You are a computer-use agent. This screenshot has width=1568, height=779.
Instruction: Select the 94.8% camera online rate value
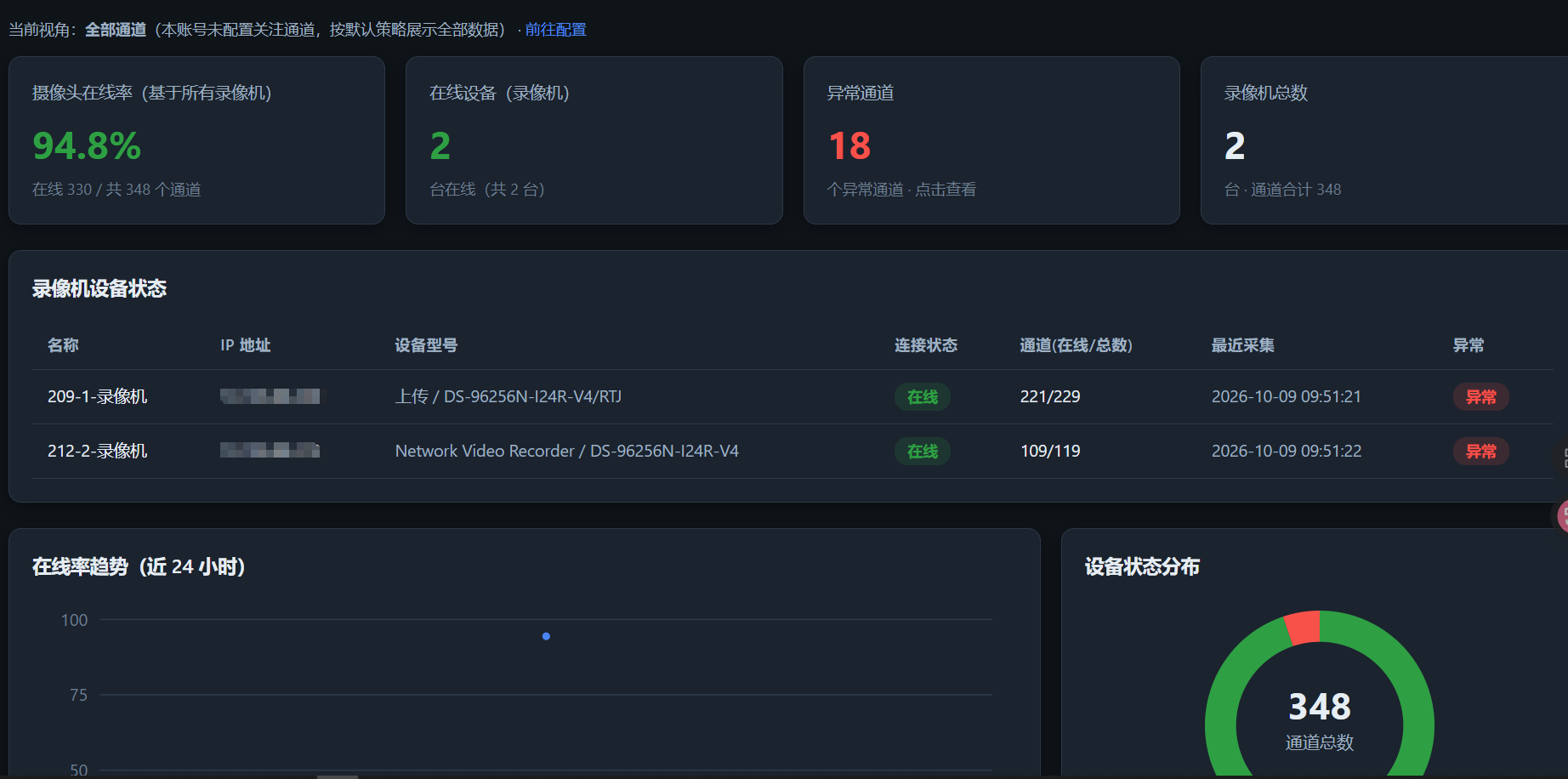87,145
